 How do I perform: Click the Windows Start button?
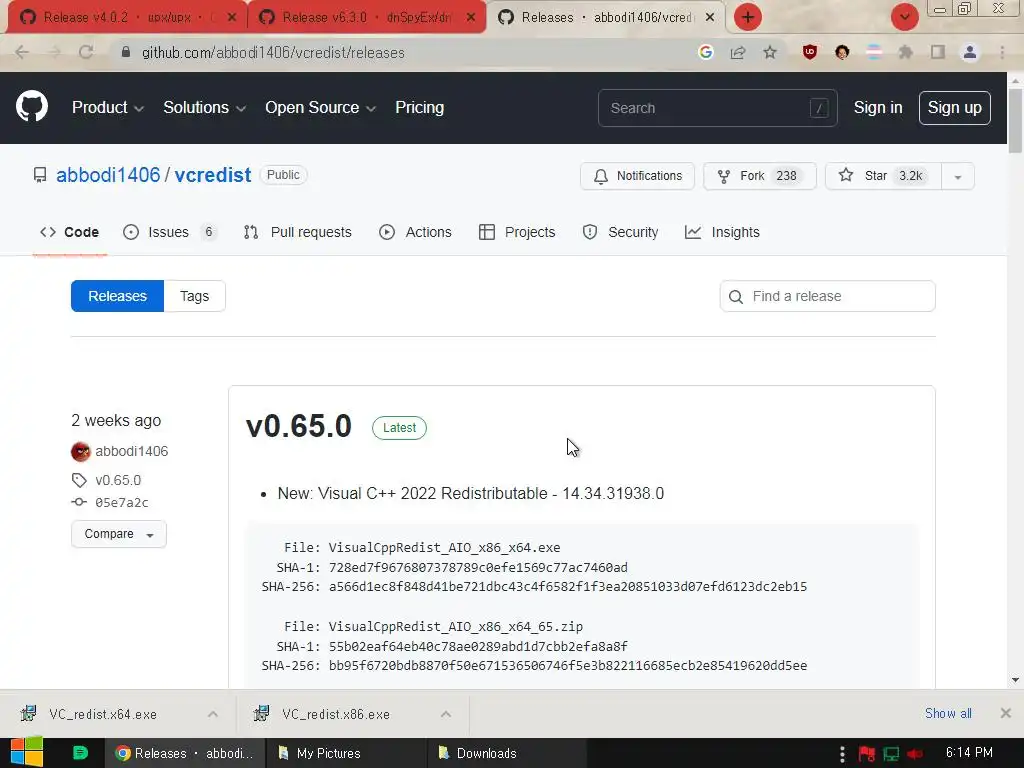pyautogui.click(x=27, y=752)
